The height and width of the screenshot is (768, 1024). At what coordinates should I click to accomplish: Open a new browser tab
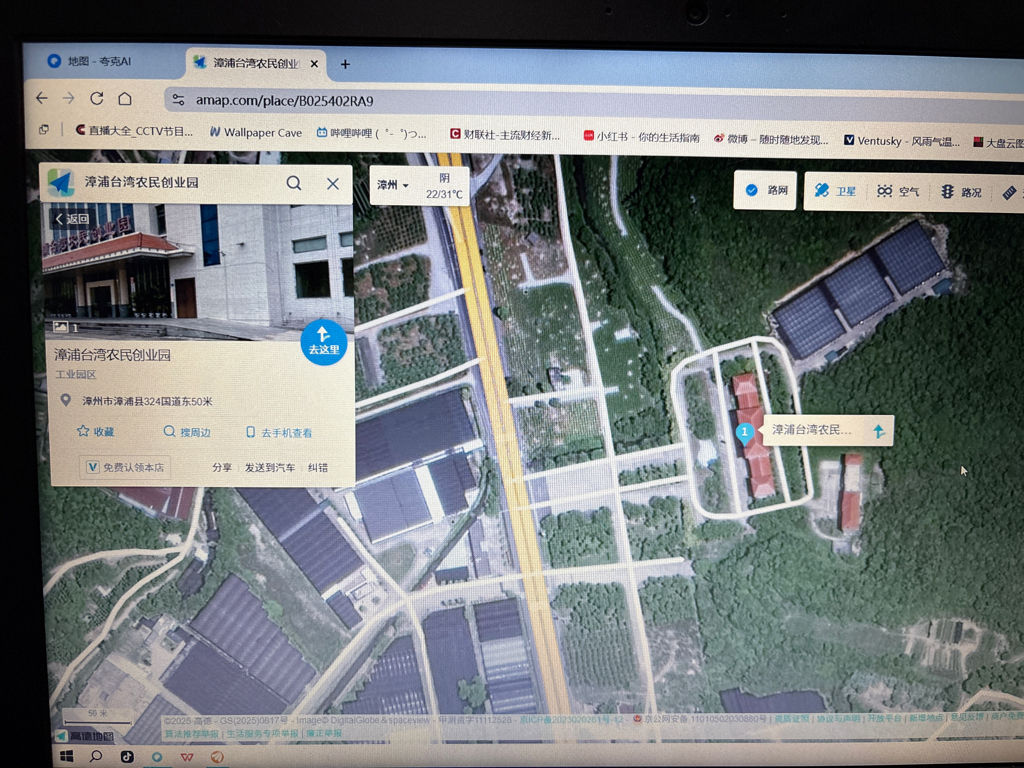(345, 64)
